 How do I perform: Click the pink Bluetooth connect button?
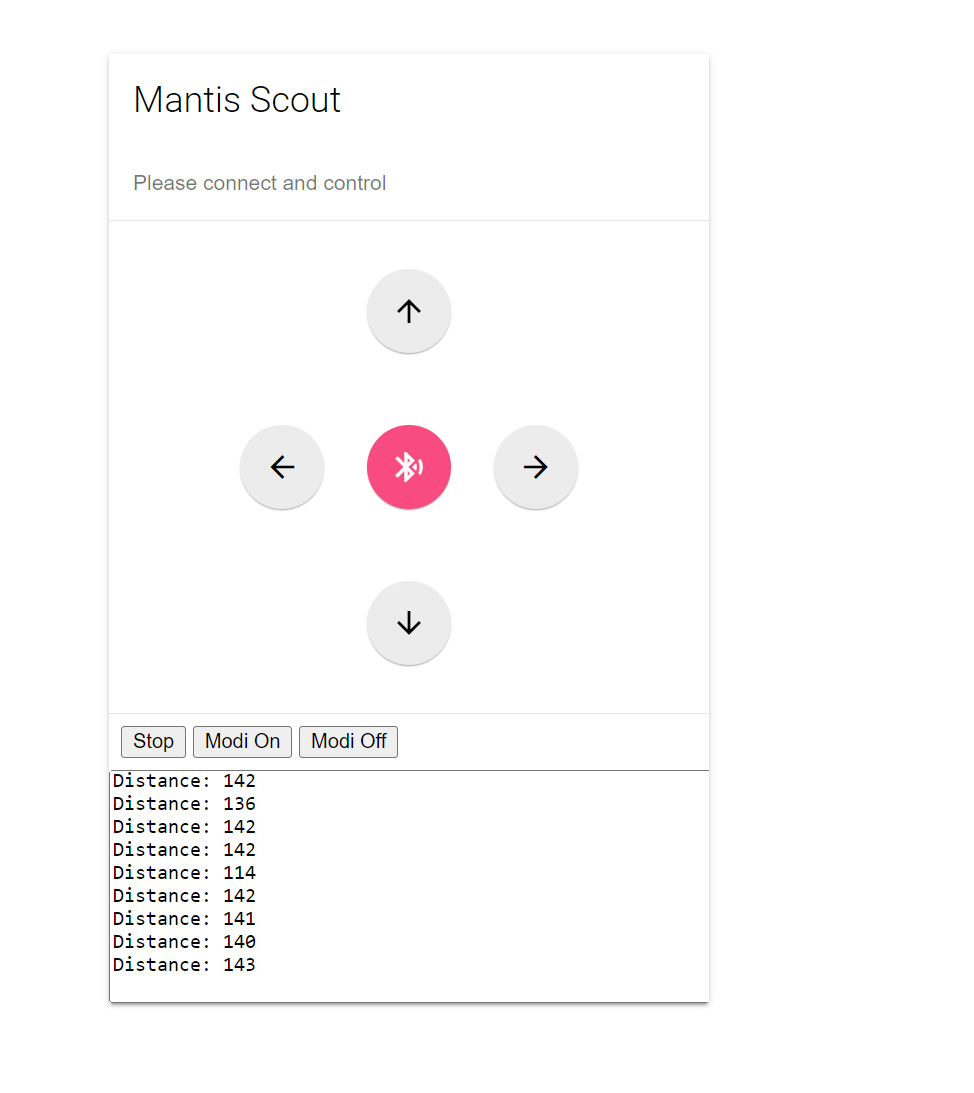tap(408, 467)
